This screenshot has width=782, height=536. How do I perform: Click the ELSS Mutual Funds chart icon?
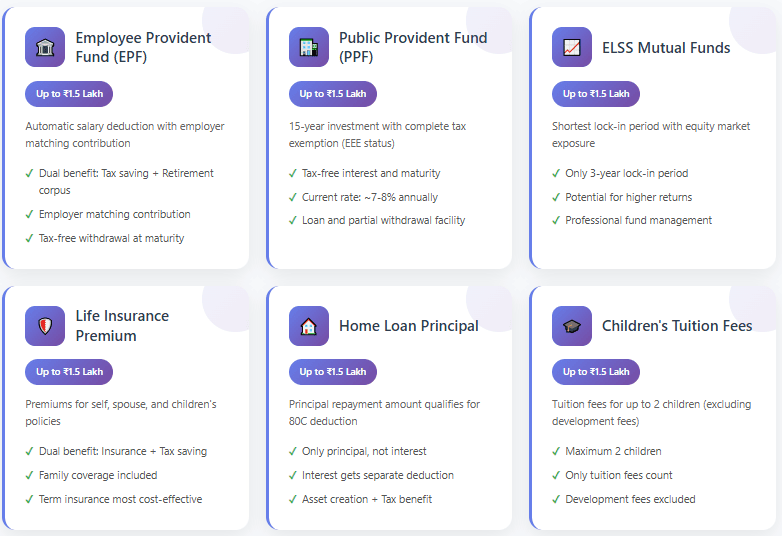[x=572, y=47]
